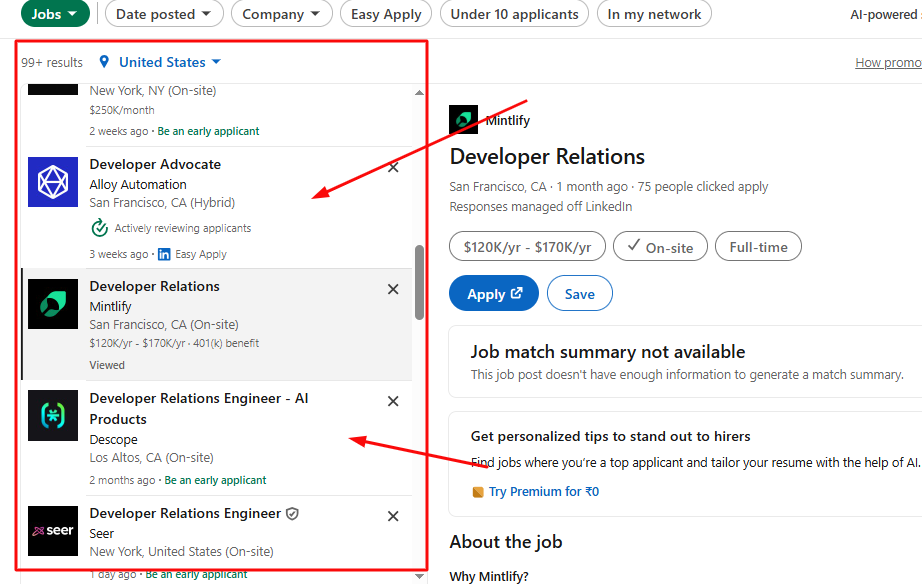Click the Try Premium for ₹0 link

(544, 492)
